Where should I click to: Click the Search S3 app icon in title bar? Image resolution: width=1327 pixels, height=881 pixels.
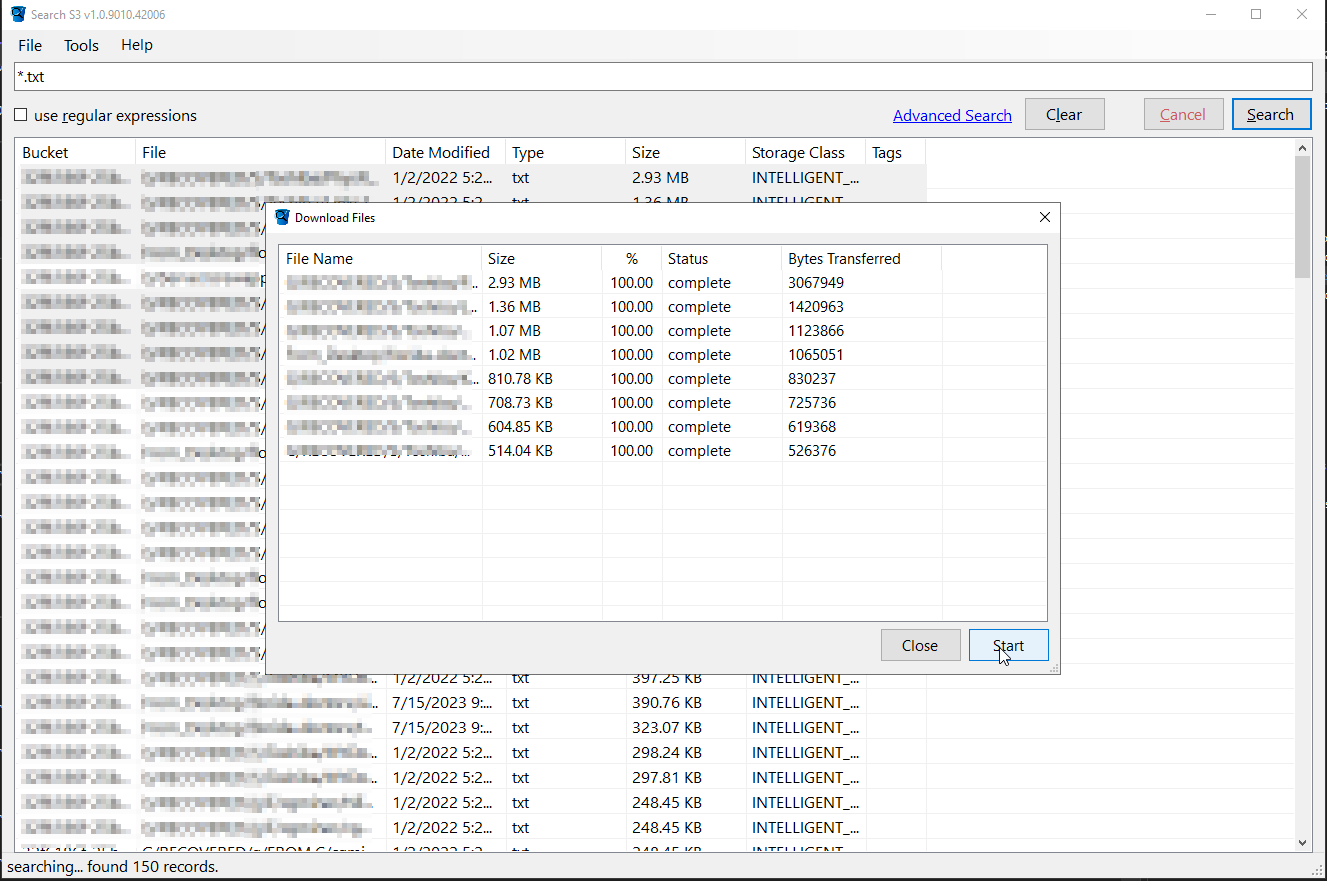(x=18, y=14)
